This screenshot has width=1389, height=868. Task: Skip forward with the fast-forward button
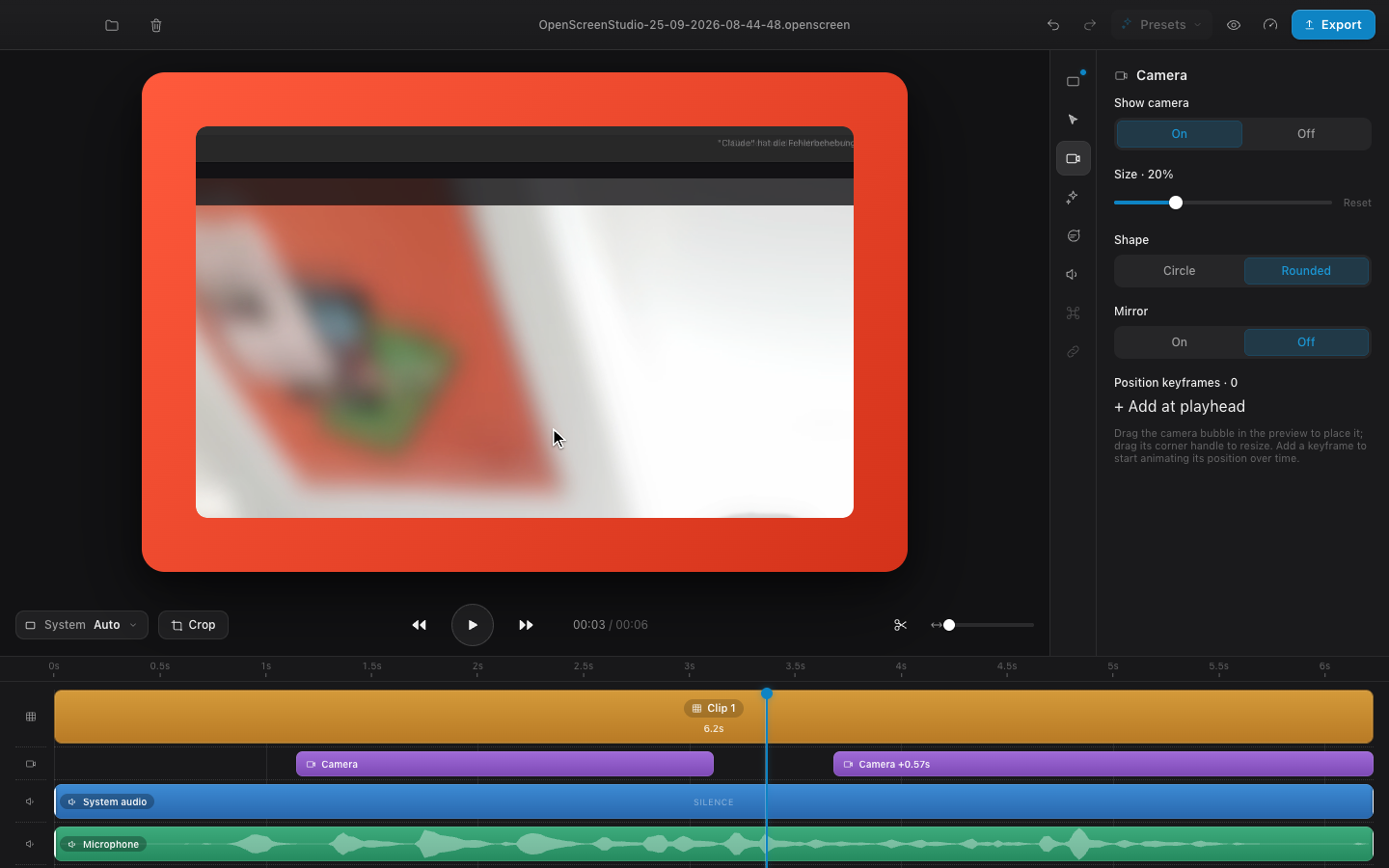pos(526,625)
